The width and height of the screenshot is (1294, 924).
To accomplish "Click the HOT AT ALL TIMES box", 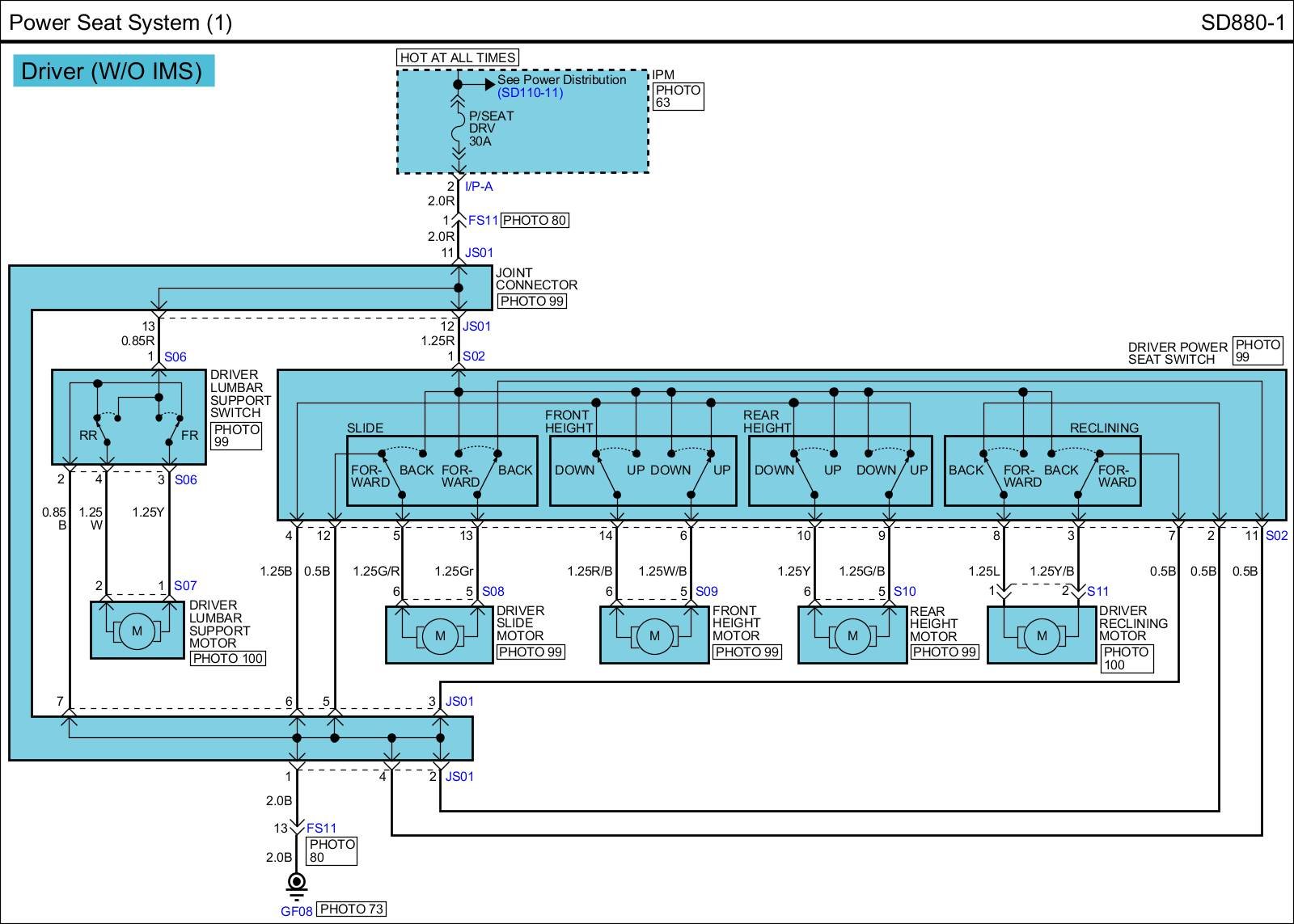I will 457,57.
